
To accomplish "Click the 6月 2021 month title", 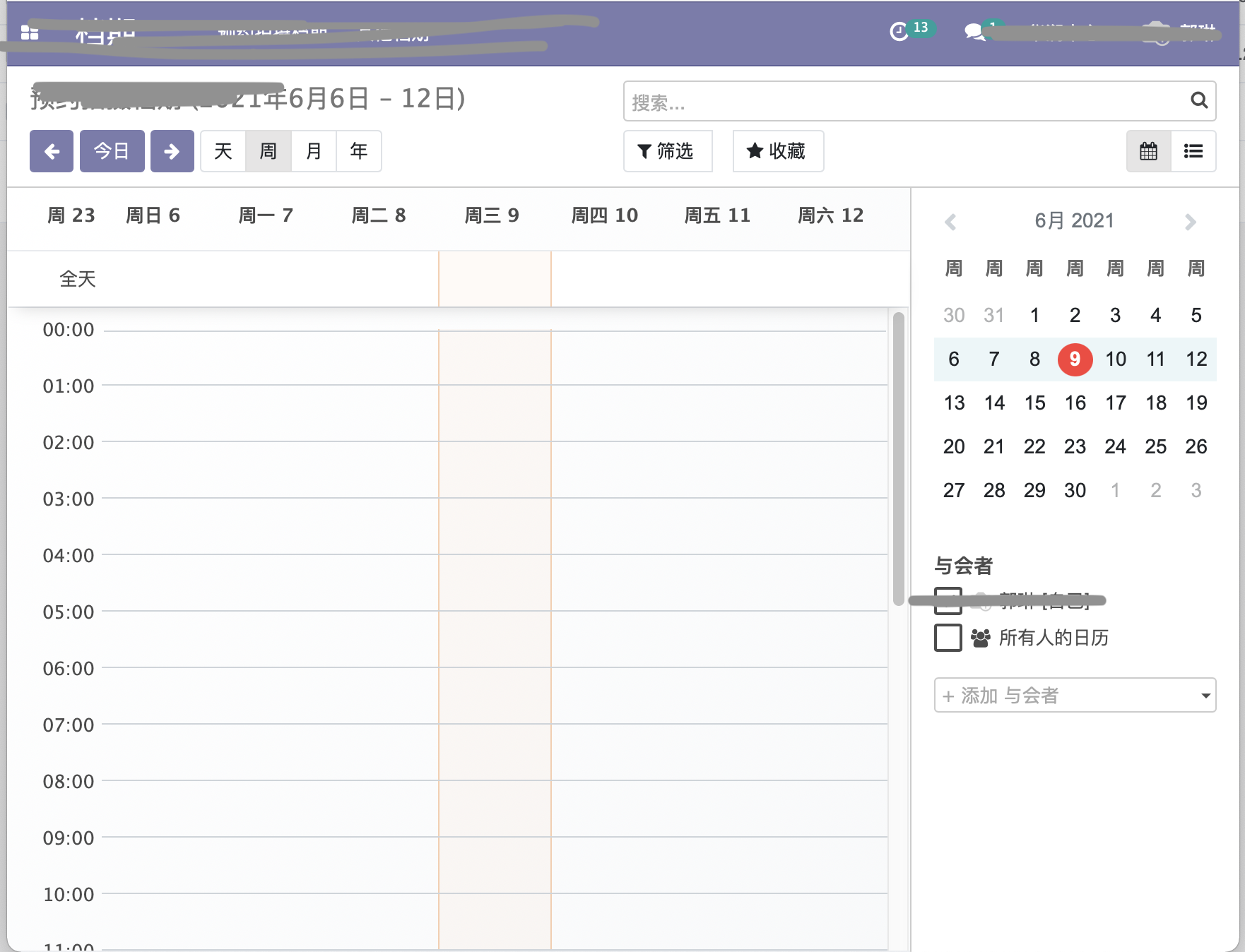I will coord(1074,221).
